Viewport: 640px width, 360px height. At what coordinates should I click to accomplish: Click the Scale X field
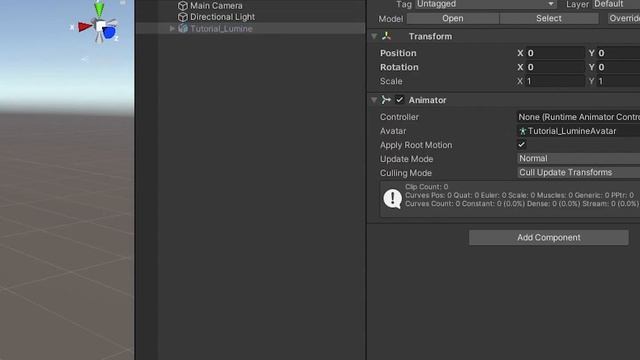pos(555,81)
